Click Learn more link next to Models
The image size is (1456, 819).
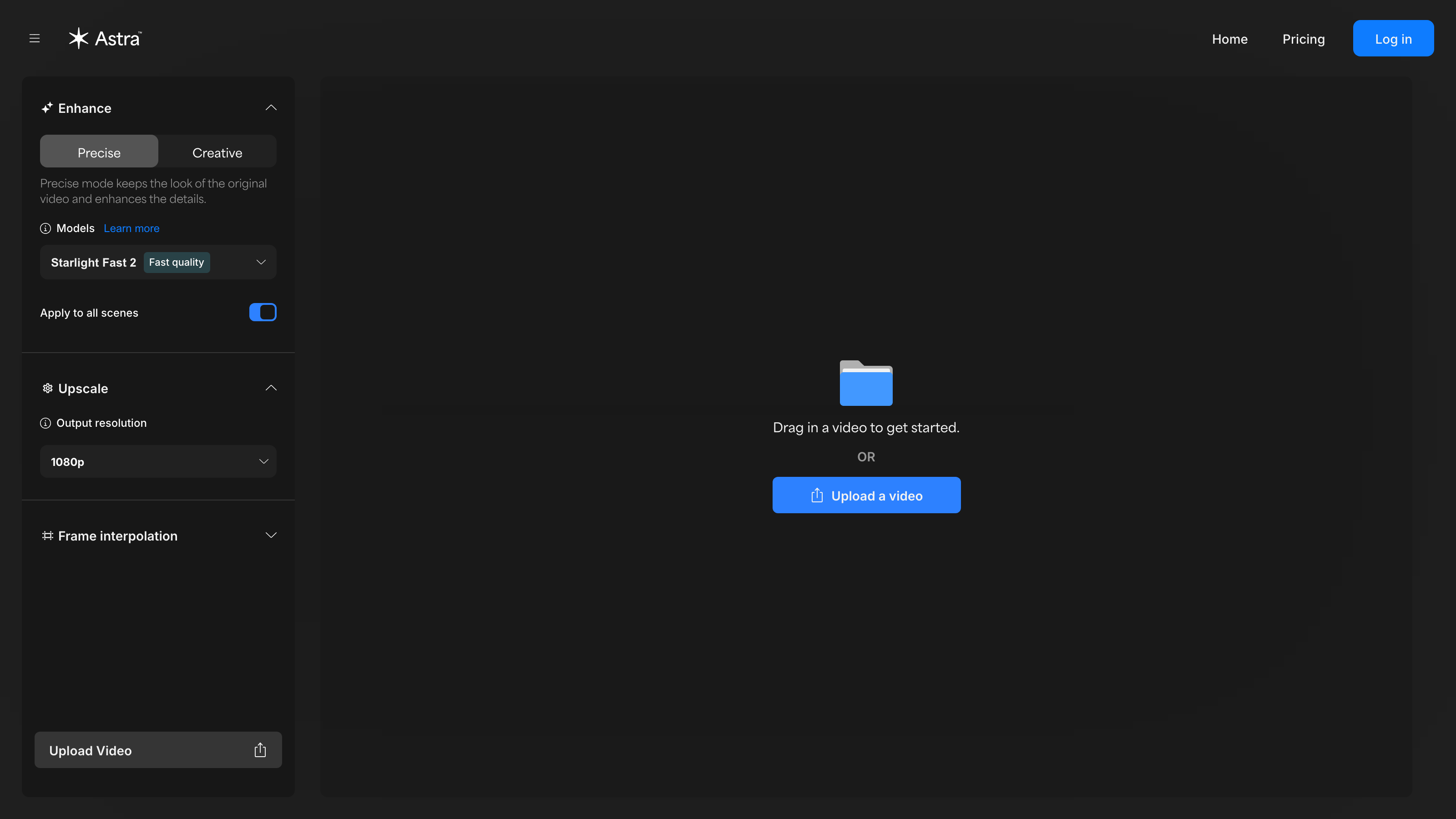pos(131,228)
